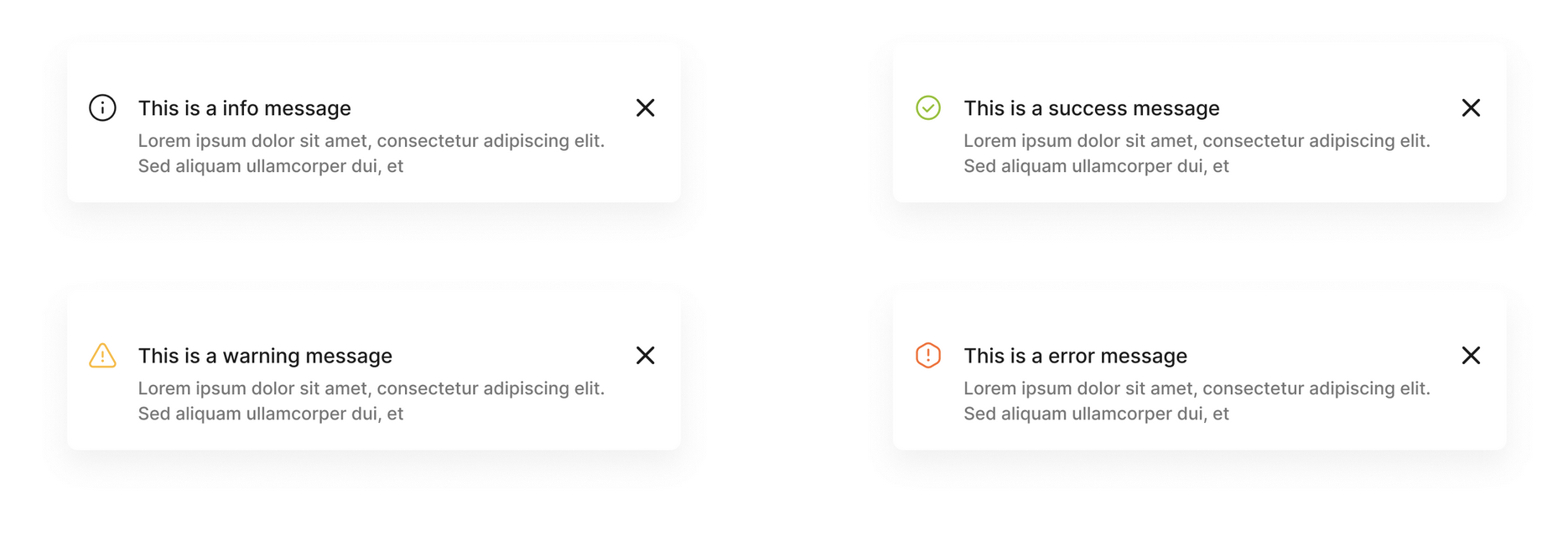
Task: Click the orange error hexagon icon
Action: (x=928, y=356)
